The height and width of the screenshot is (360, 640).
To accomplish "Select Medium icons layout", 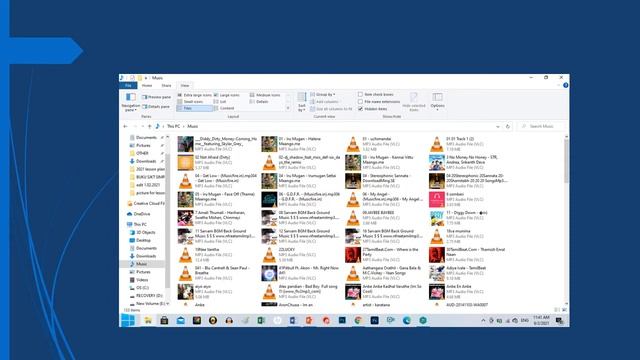I will (265, 95).
